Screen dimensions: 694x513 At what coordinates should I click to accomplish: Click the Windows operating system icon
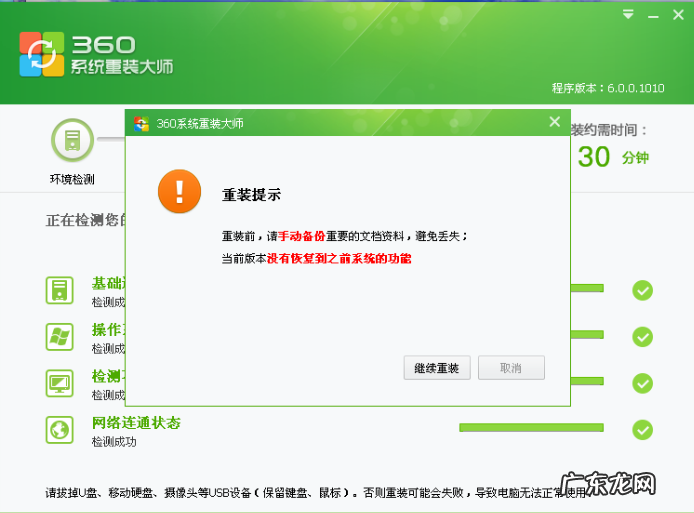point(60,337)
